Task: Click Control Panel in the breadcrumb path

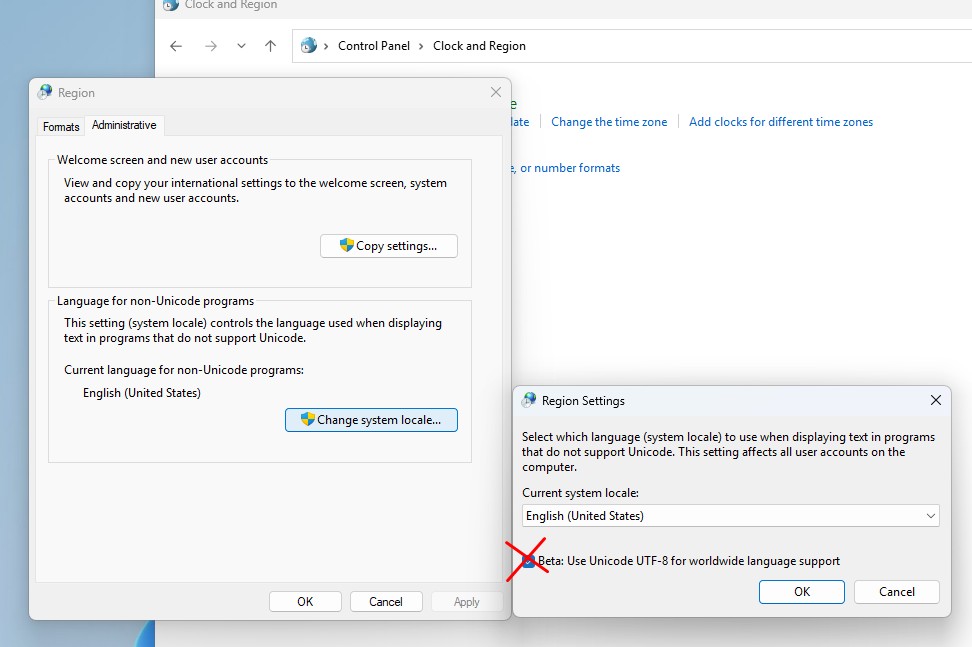Action: click(374, 46)
